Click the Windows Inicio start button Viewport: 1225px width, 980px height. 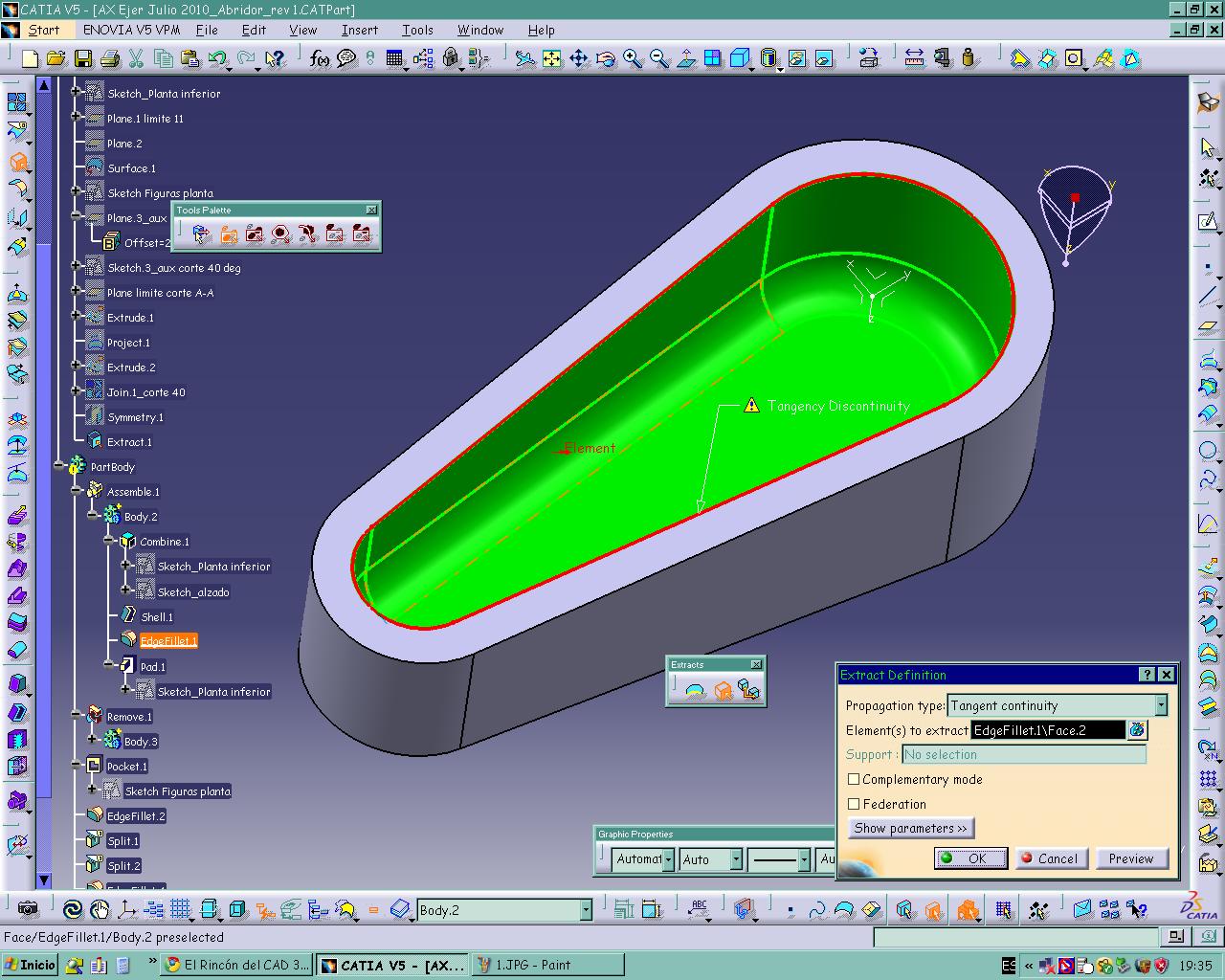[31, 965]
